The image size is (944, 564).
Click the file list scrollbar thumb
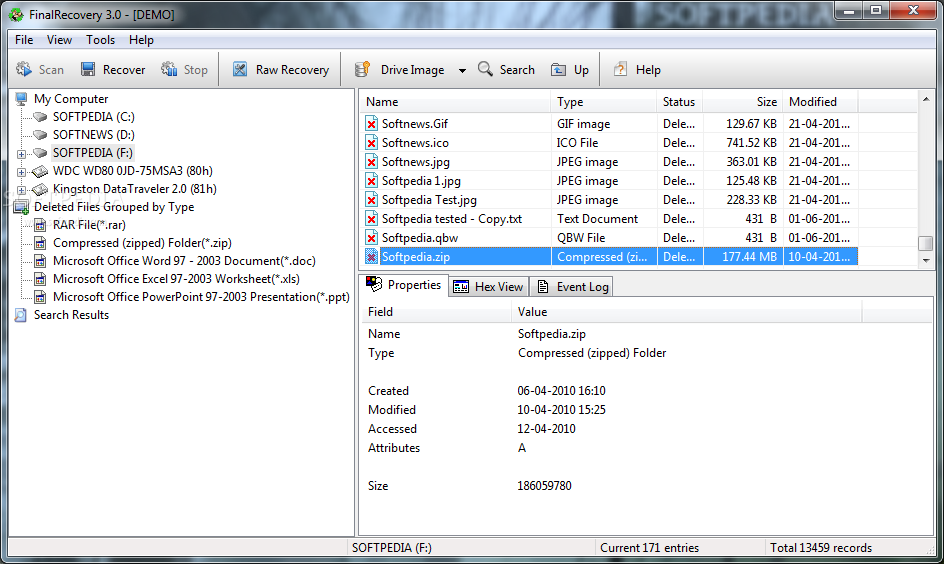pyautogui.click(x=925, y=243)
